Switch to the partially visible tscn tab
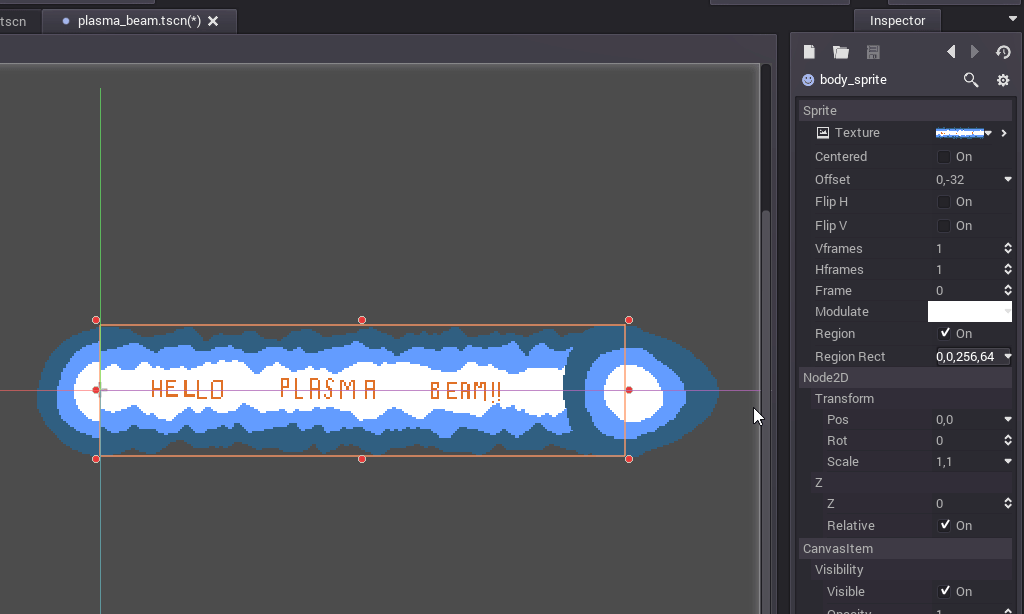Image resolution: width=1024 pixels, height=614 pixels. (x=13, y=22)
